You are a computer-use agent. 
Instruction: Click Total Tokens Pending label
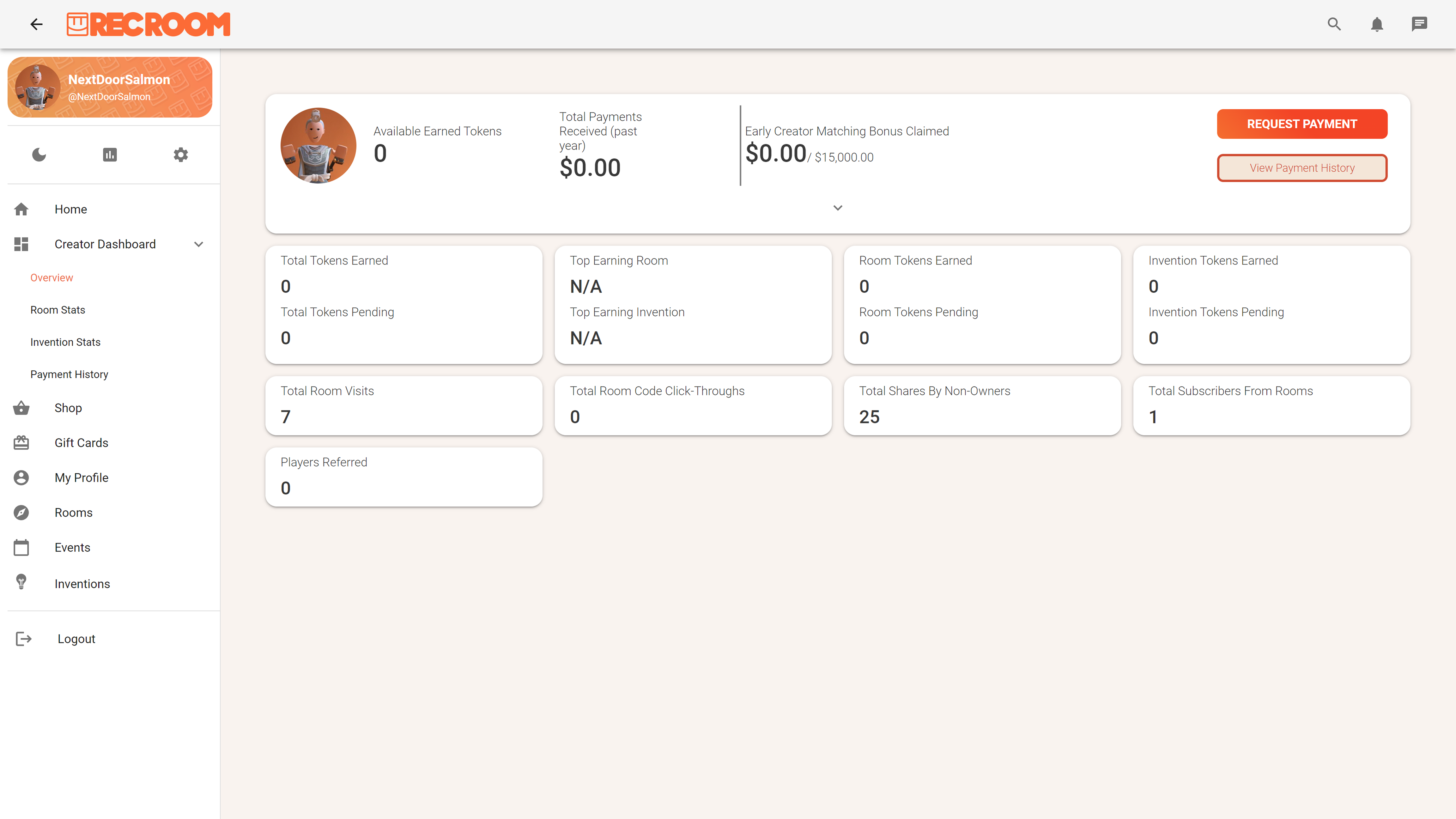(x=337, y=312)
